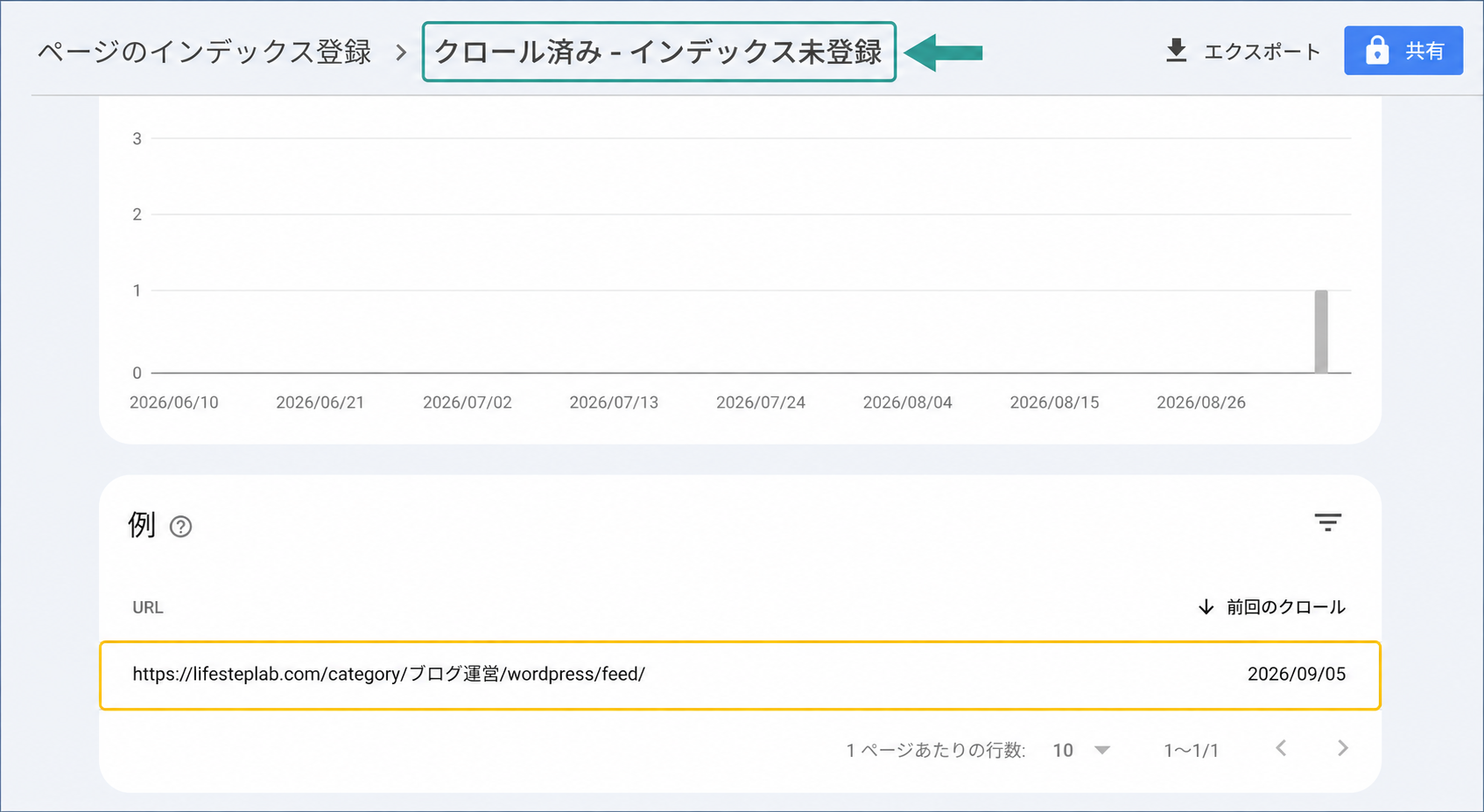Click the 例 section title

pyautogui.click(x=142, y=525)
